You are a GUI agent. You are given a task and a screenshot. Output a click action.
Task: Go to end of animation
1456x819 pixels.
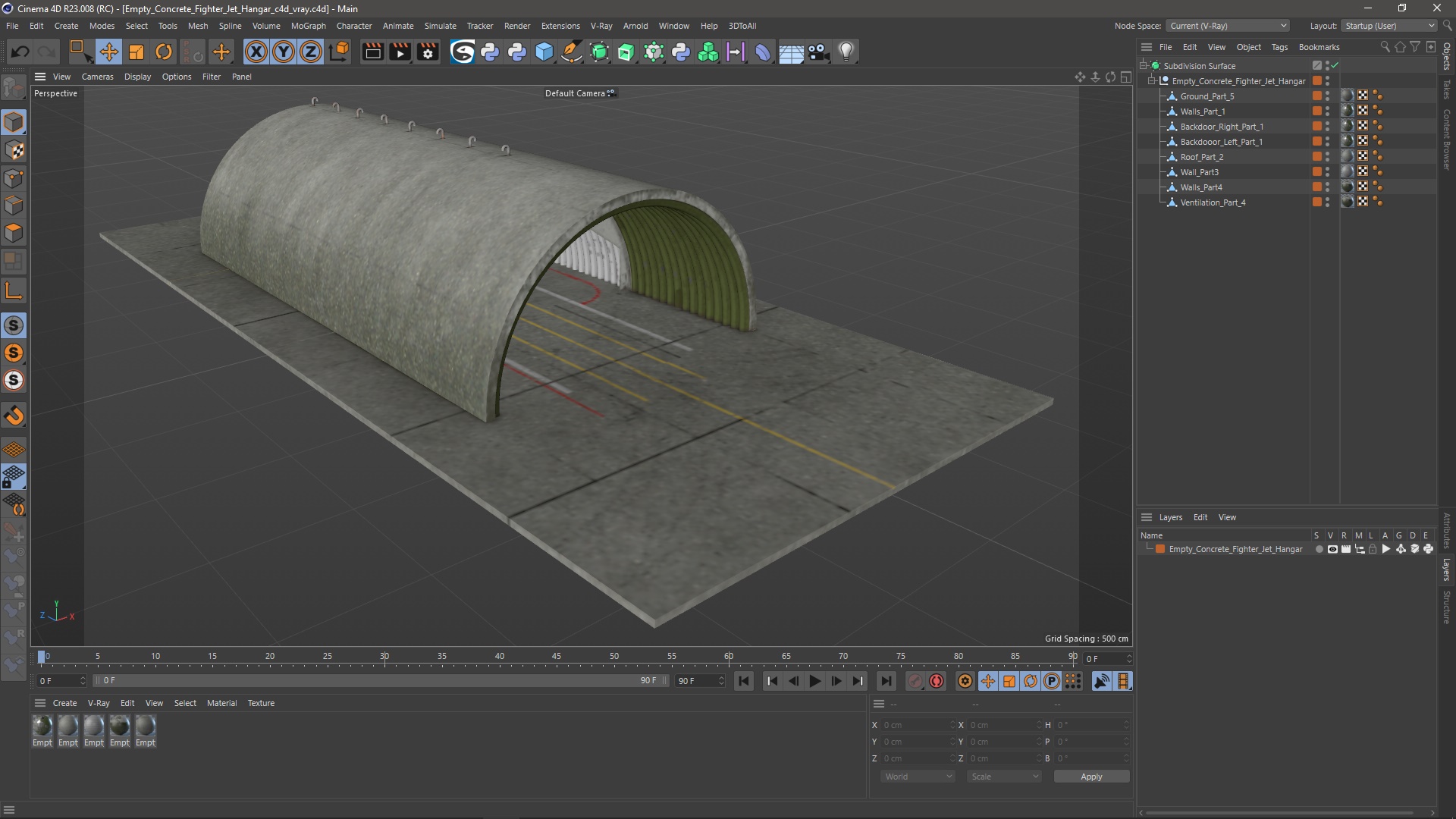coord(886,681)
